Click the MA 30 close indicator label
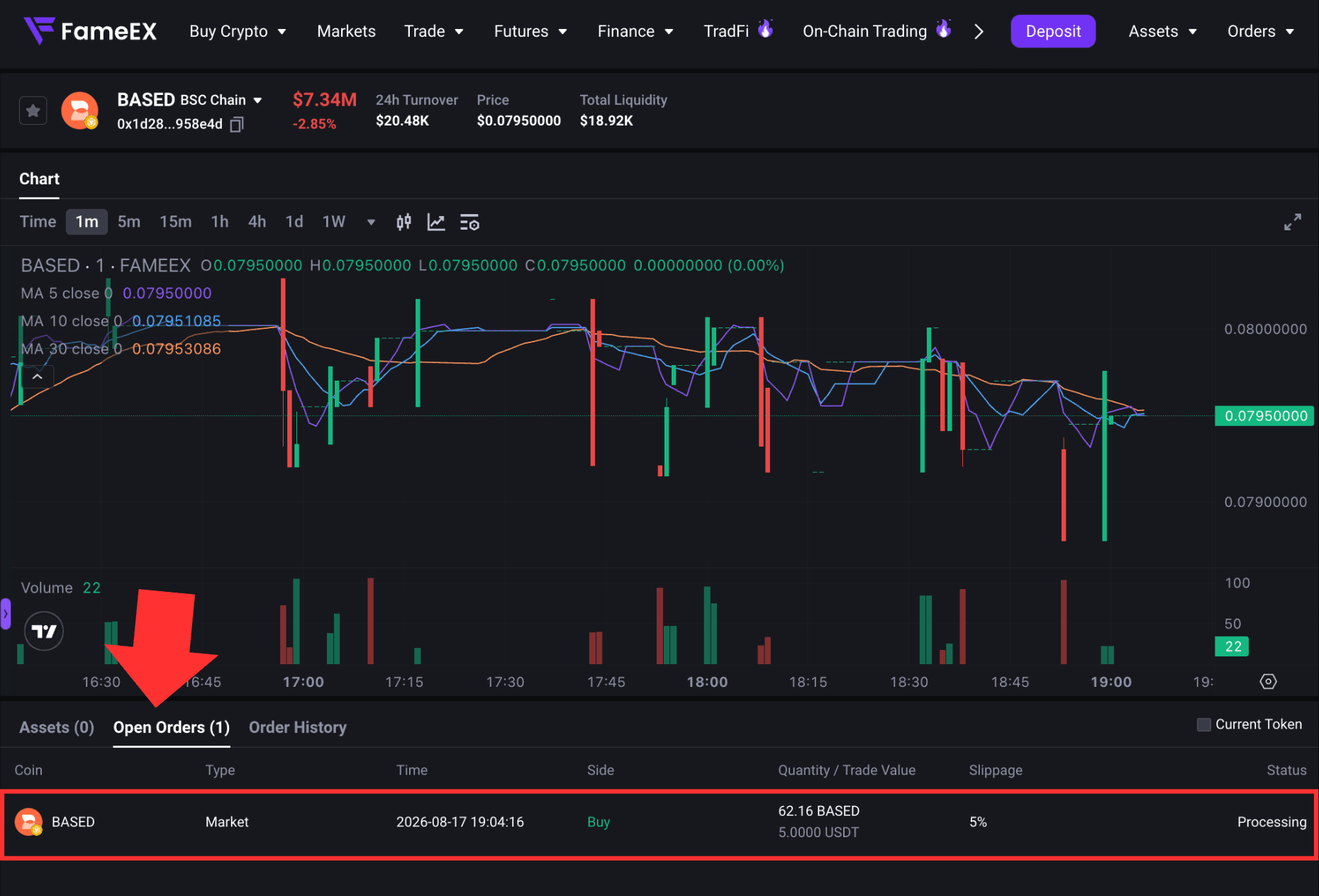 [72, 349]
